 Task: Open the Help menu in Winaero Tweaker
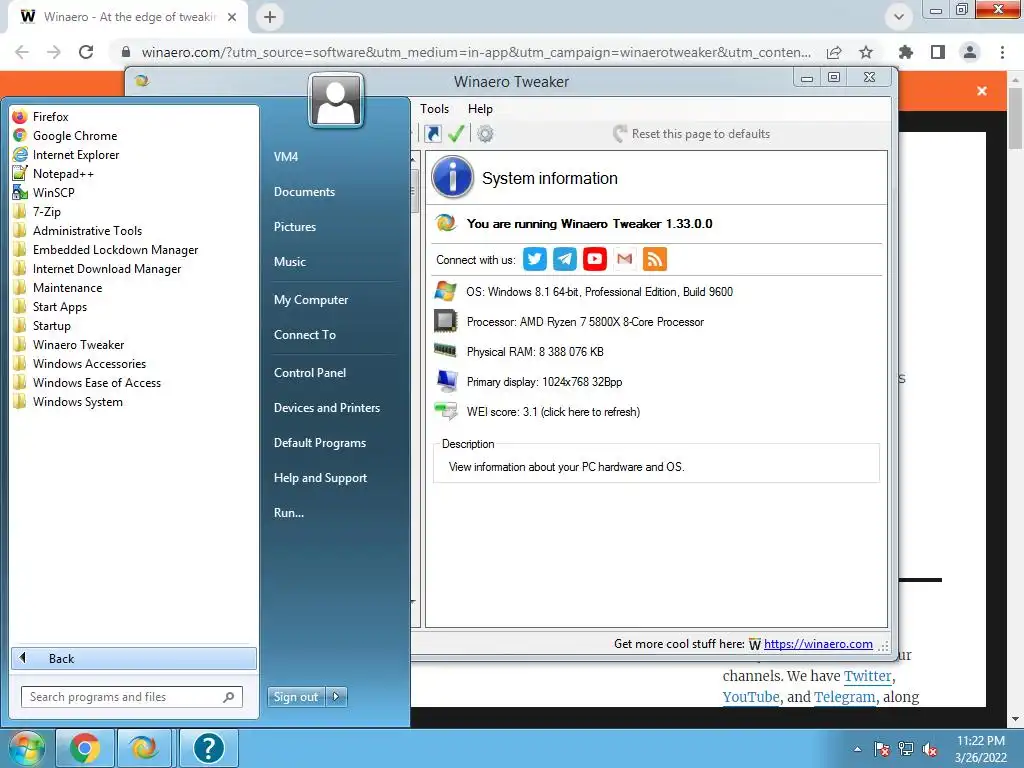tap(480, 109)
